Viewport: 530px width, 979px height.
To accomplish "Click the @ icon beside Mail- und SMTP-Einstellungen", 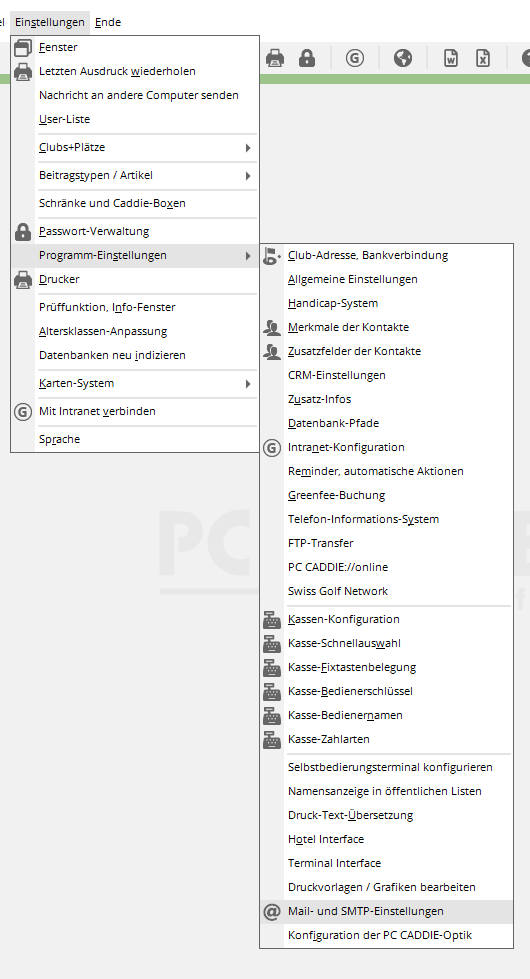I will click(x=272, y=912).
